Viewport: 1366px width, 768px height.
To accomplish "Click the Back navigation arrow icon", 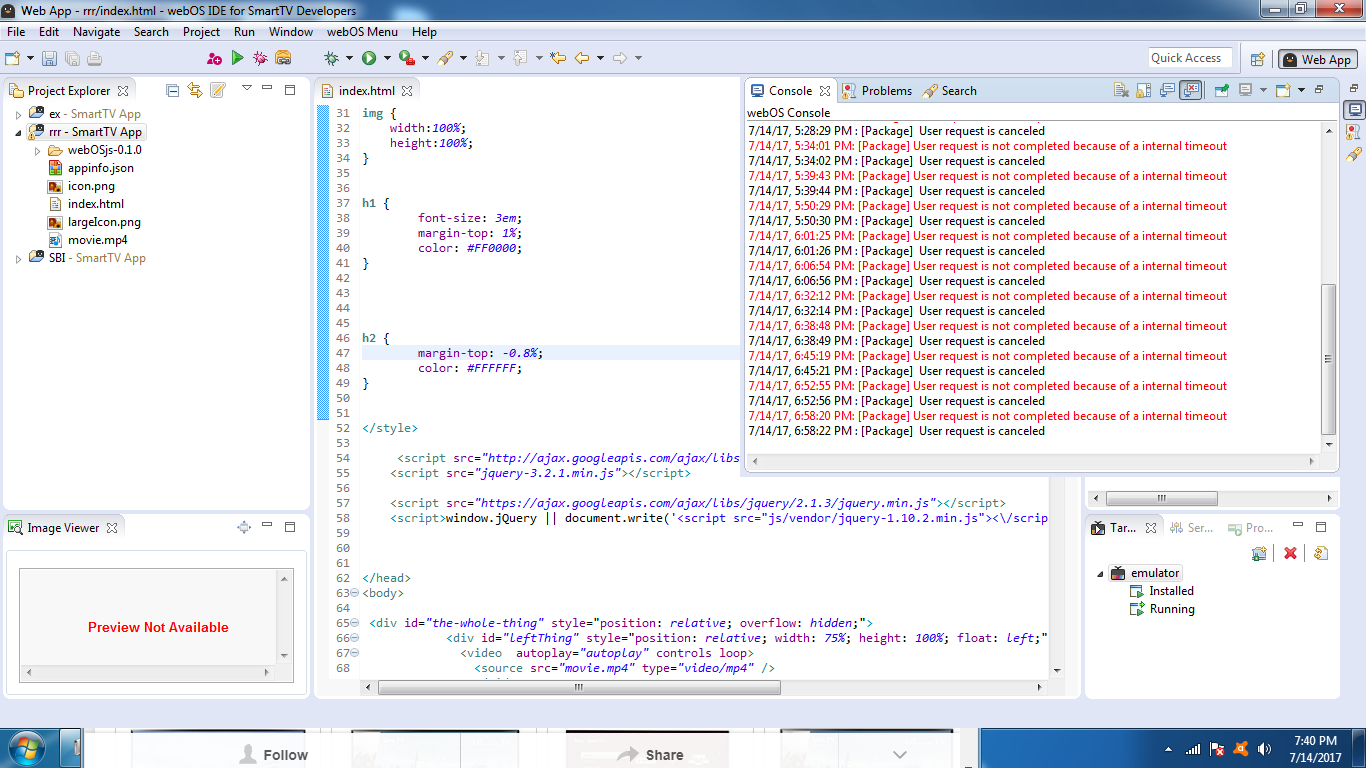I will (582, 58).
